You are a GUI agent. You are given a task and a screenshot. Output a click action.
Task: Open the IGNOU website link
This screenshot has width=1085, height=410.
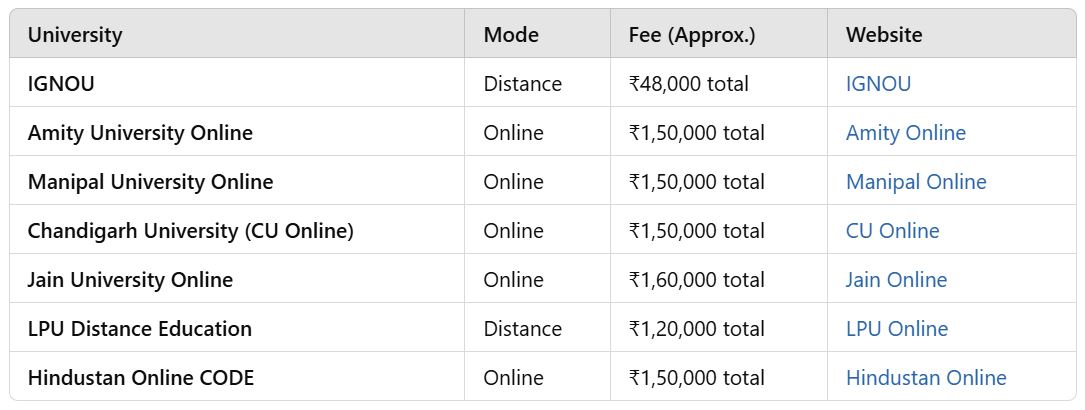878,84
